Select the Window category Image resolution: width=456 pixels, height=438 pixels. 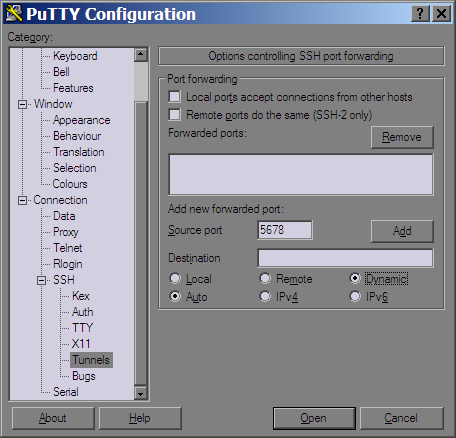click(x=53, y=104)
